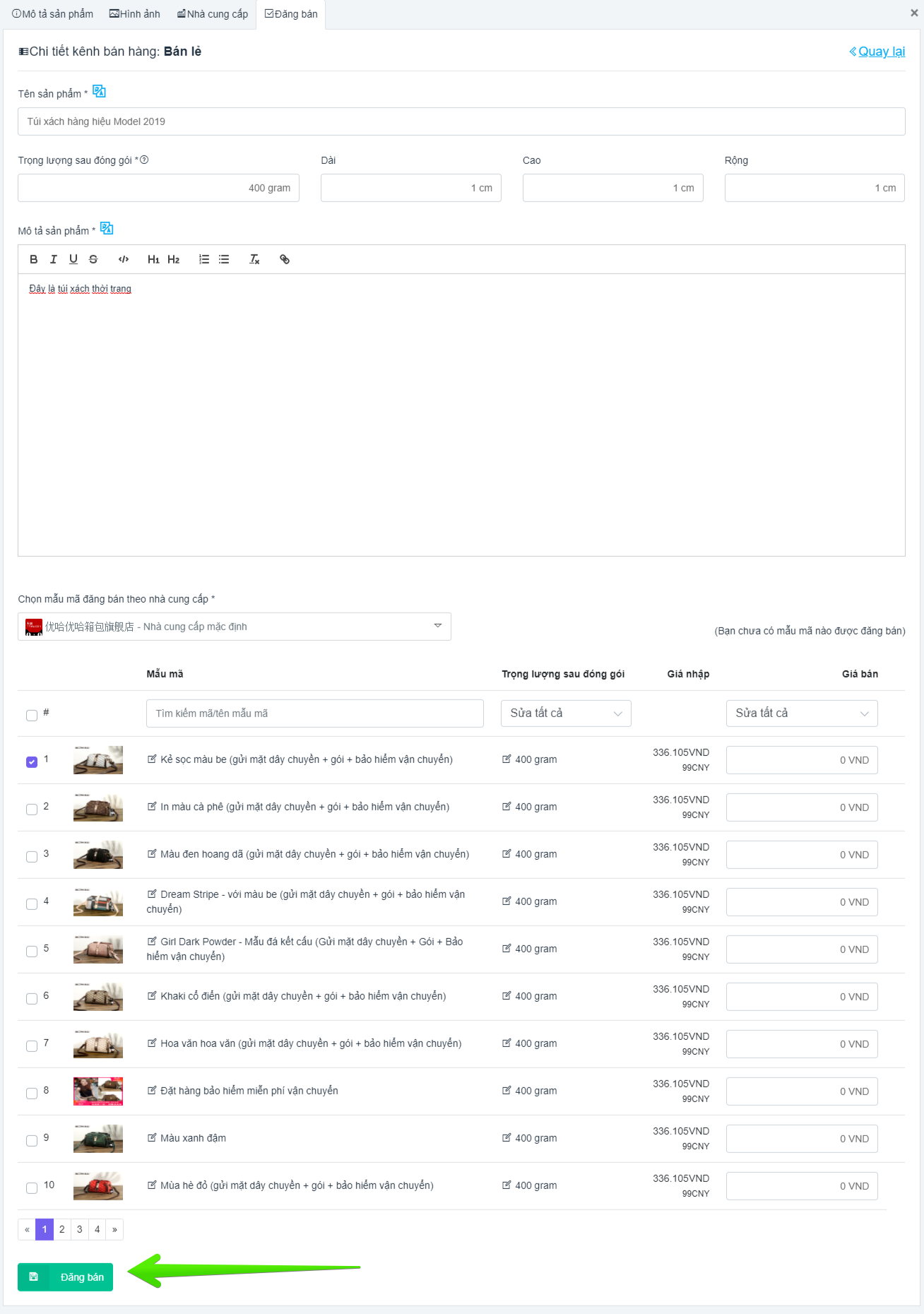The height and width of the screenshot is (1314, 924).
Task: Edit weight icon for Khaki cổ điển row
Action: coord(507,995)
